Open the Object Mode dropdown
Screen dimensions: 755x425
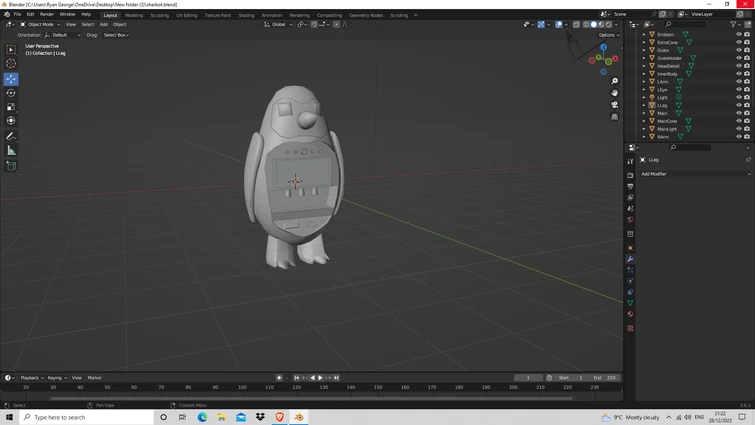[41, 24]
